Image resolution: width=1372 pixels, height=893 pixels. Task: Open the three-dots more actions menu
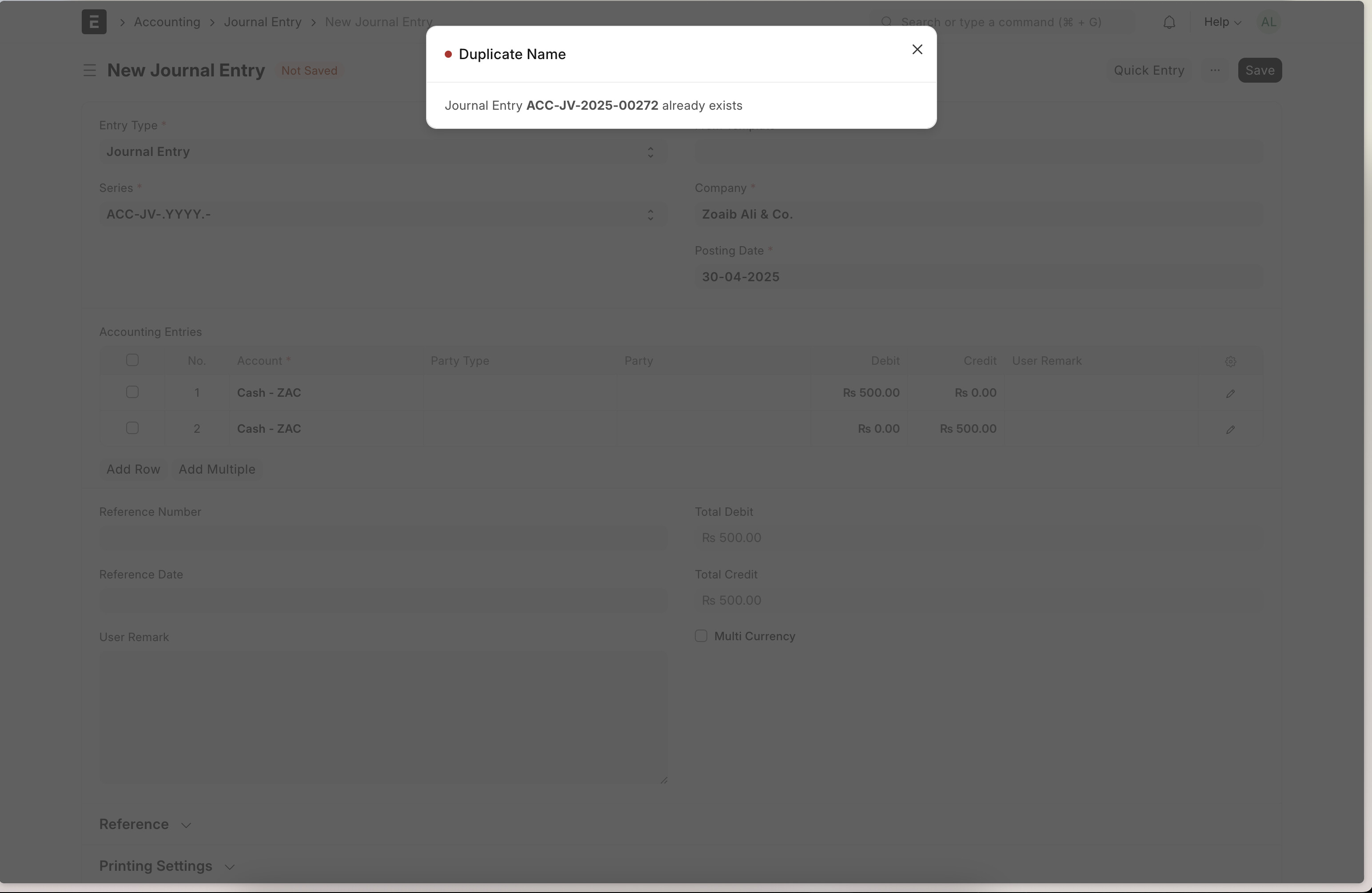tap(1215, 70)
